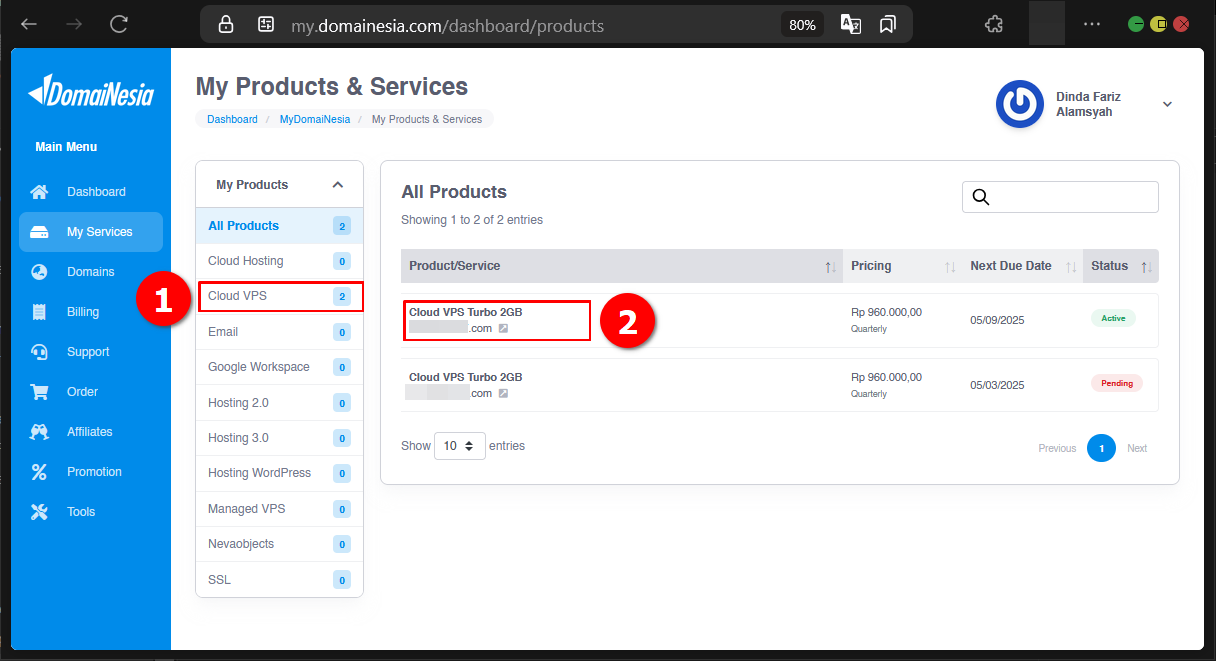
Task: Sort by Next Due Date column arrows
Action: (x=1071, y=267)
